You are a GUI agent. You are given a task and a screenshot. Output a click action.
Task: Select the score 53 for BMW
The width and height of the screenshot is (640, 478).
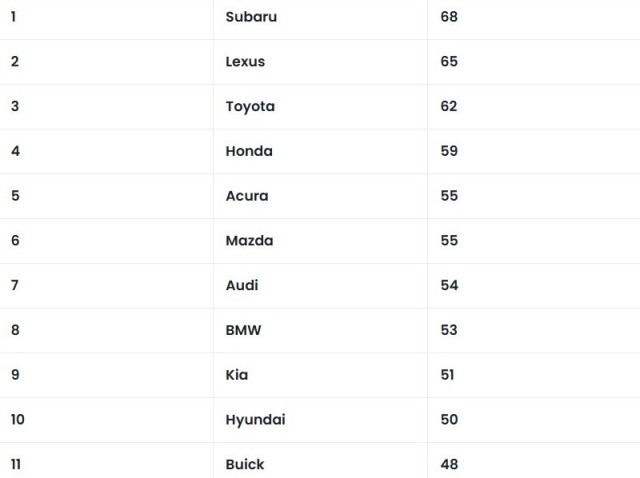point(449,330)
